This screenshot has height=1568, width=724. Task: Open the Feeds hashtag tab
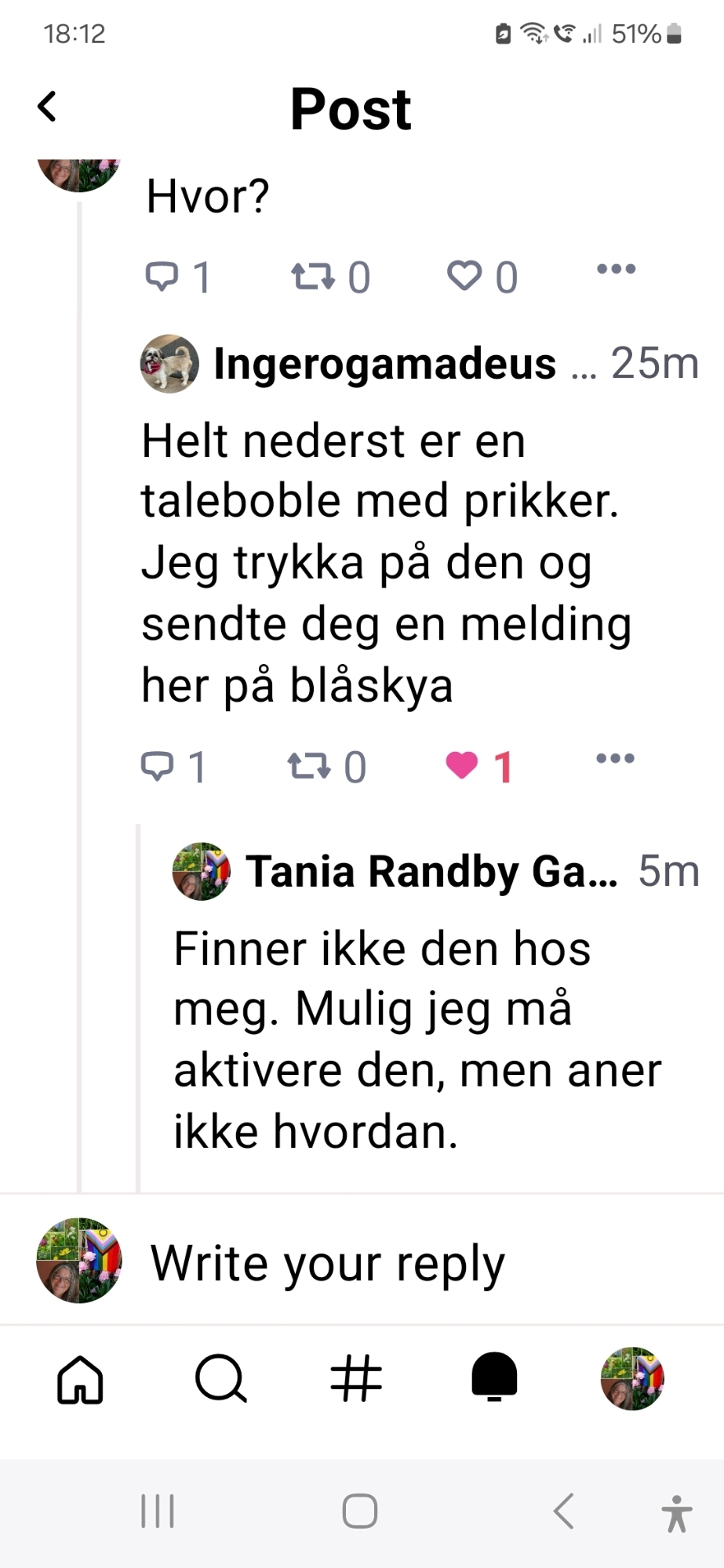(x=356, y=1379)
